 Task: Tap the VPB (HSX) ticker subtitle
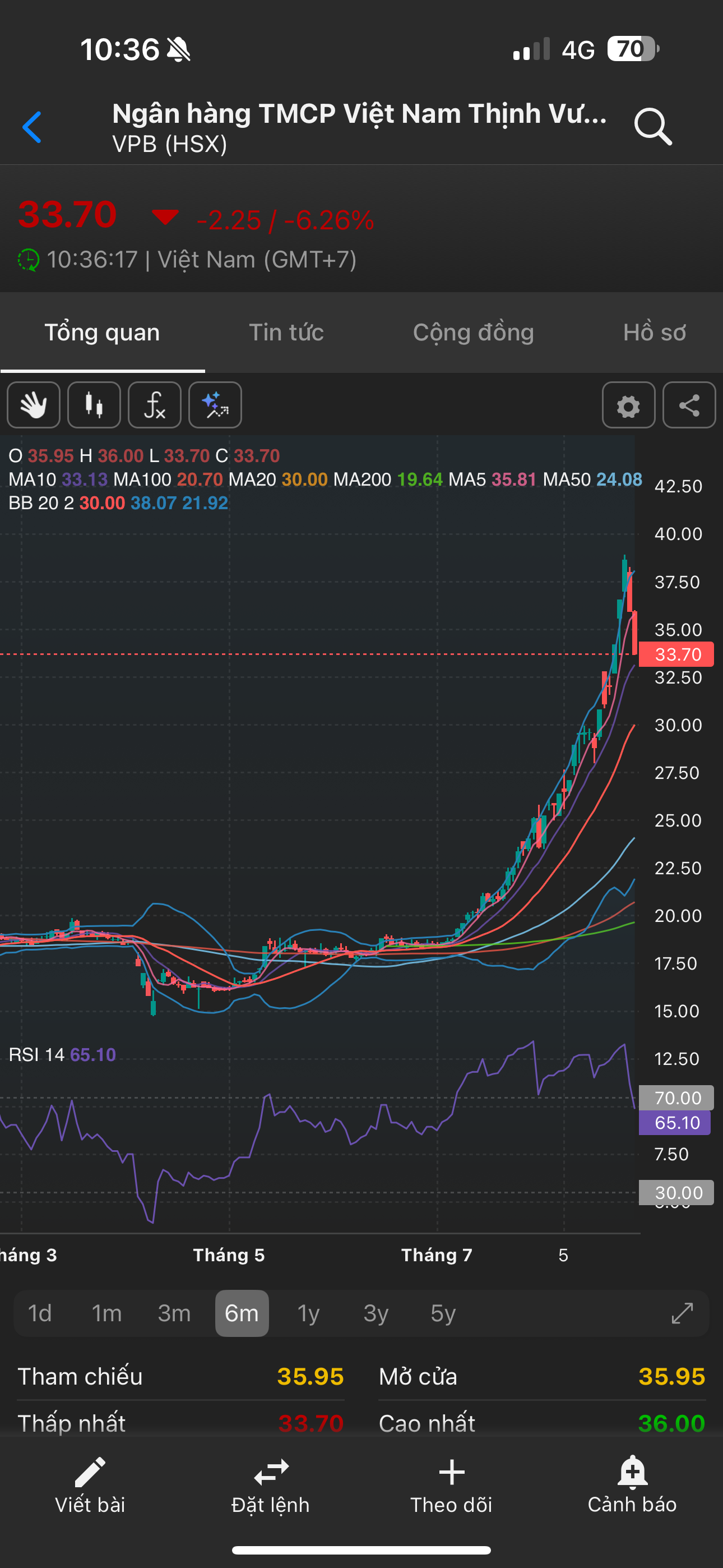click(x=170, y=144)
